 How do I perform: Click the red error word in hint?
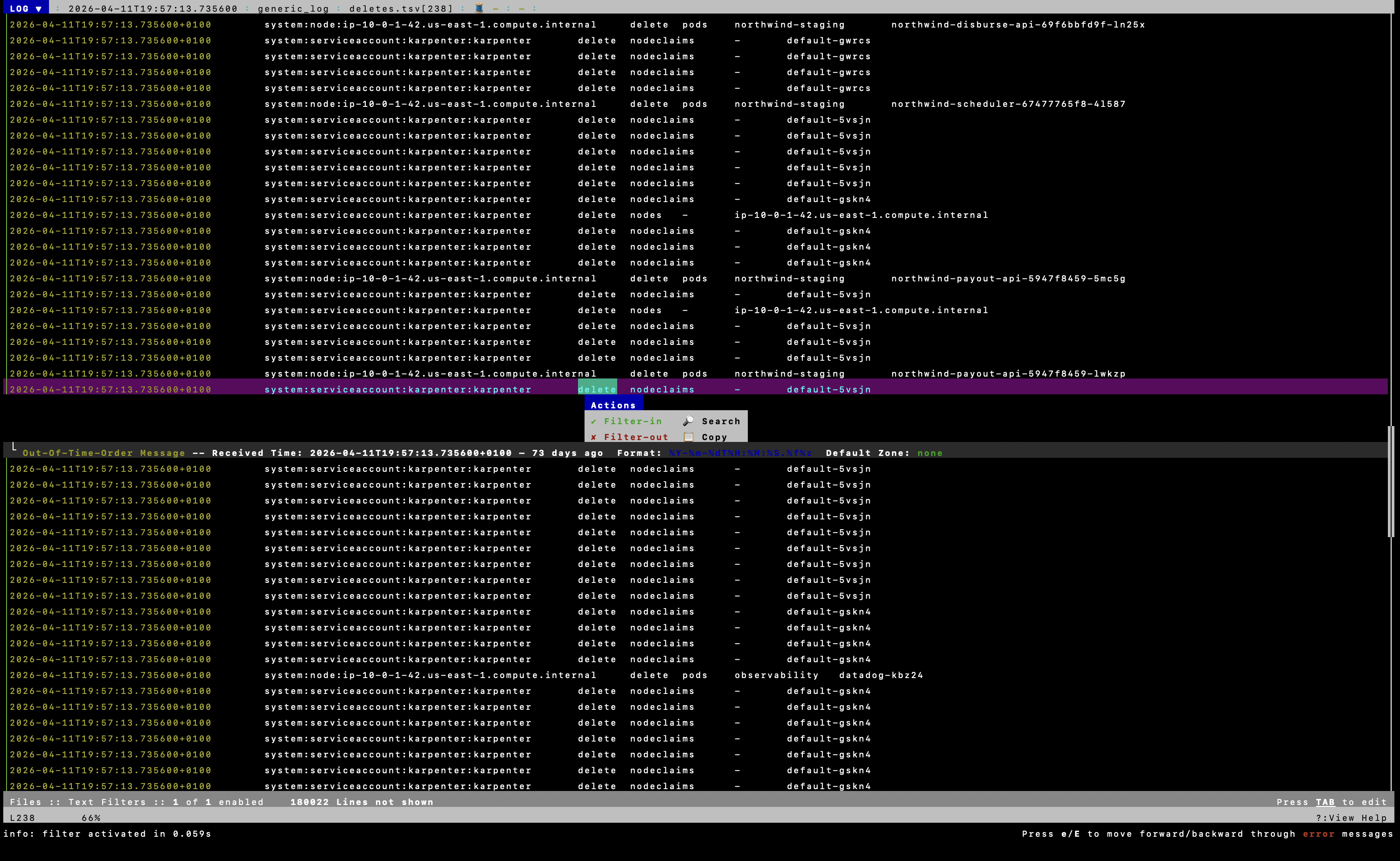[1319, 833]
